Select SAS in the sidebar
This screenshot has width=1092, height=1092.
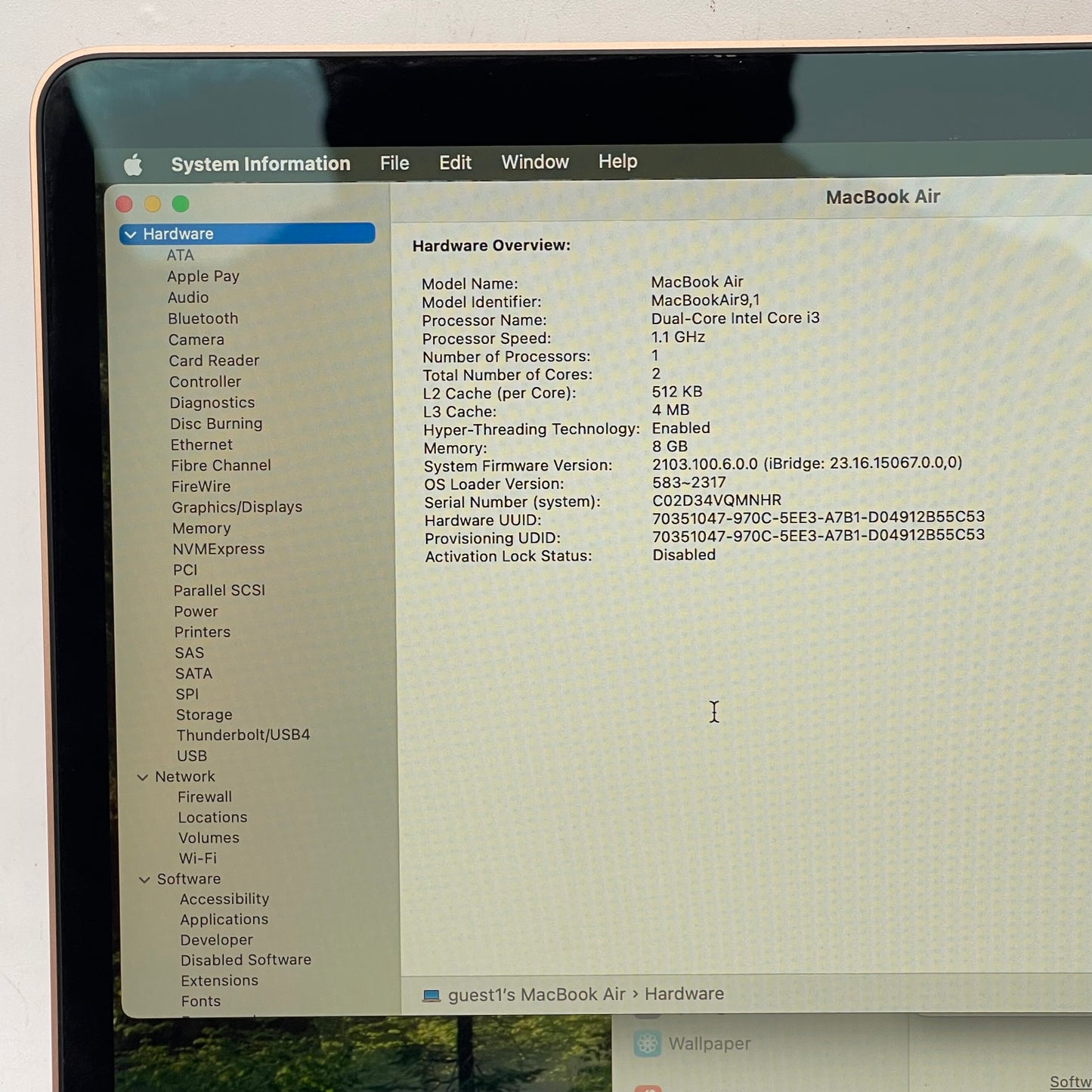click(x=190, y=653)
